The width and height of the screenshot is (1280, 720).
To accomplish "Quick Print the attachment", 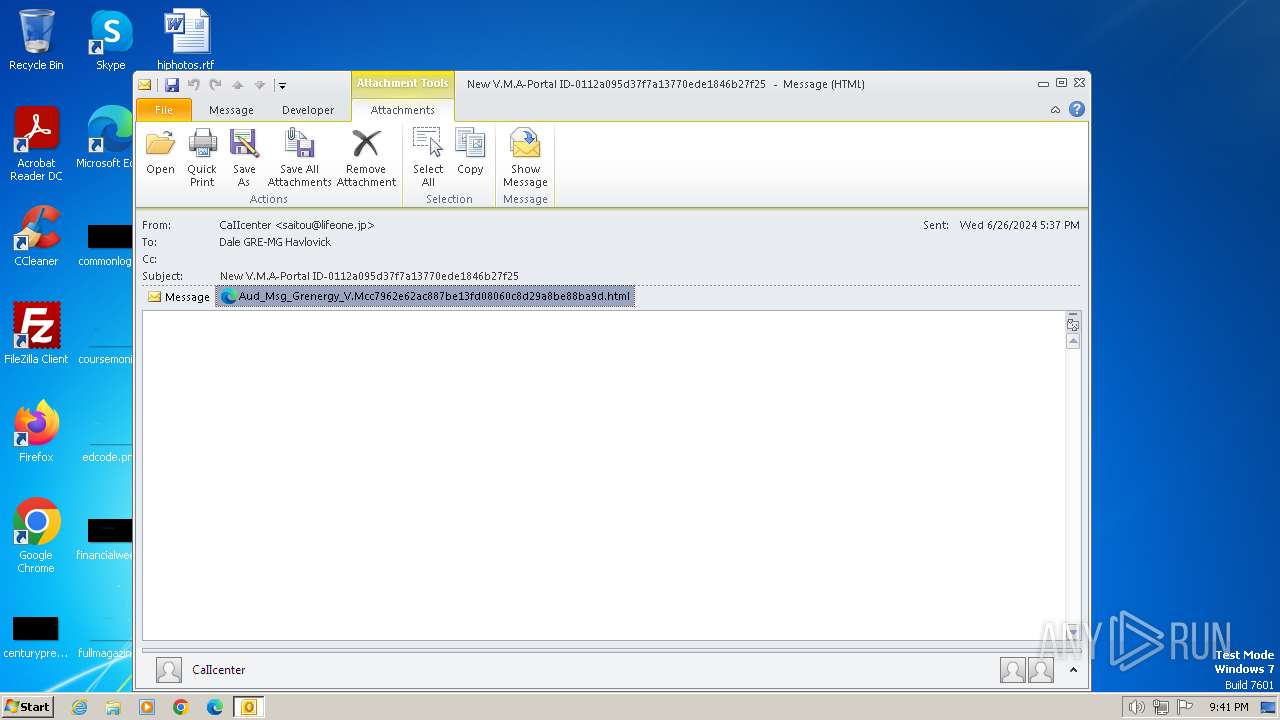I will (x=202, y=158).
